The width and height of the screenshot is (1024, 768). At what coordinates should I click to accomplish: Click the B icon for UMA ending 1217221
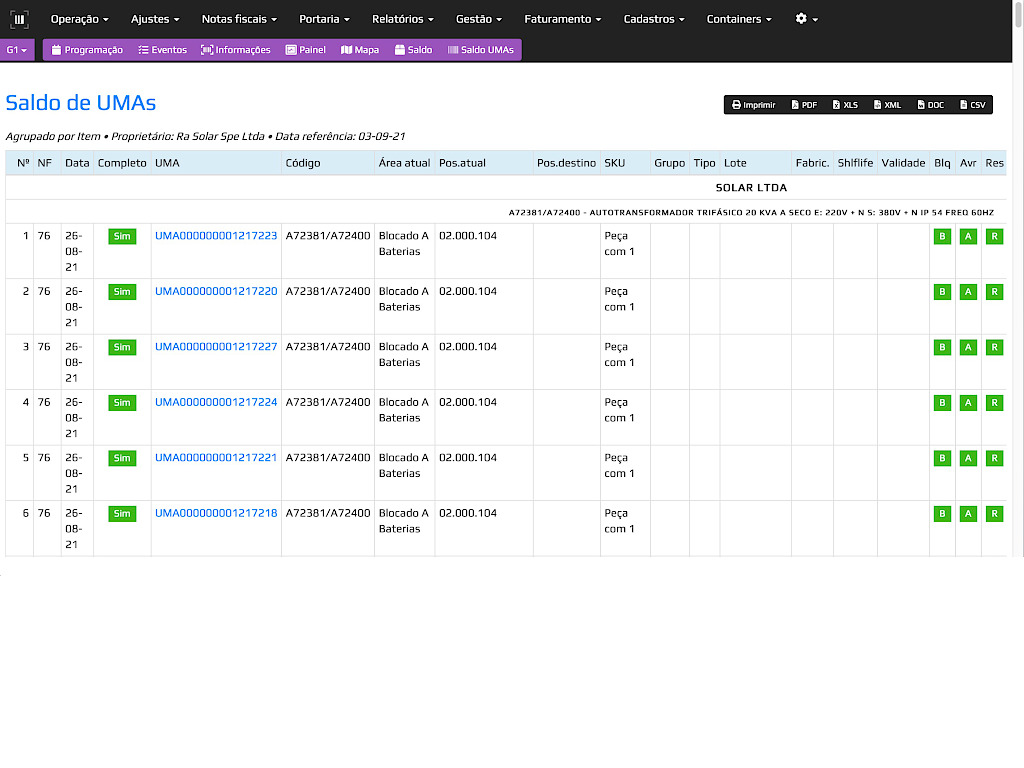942,458
